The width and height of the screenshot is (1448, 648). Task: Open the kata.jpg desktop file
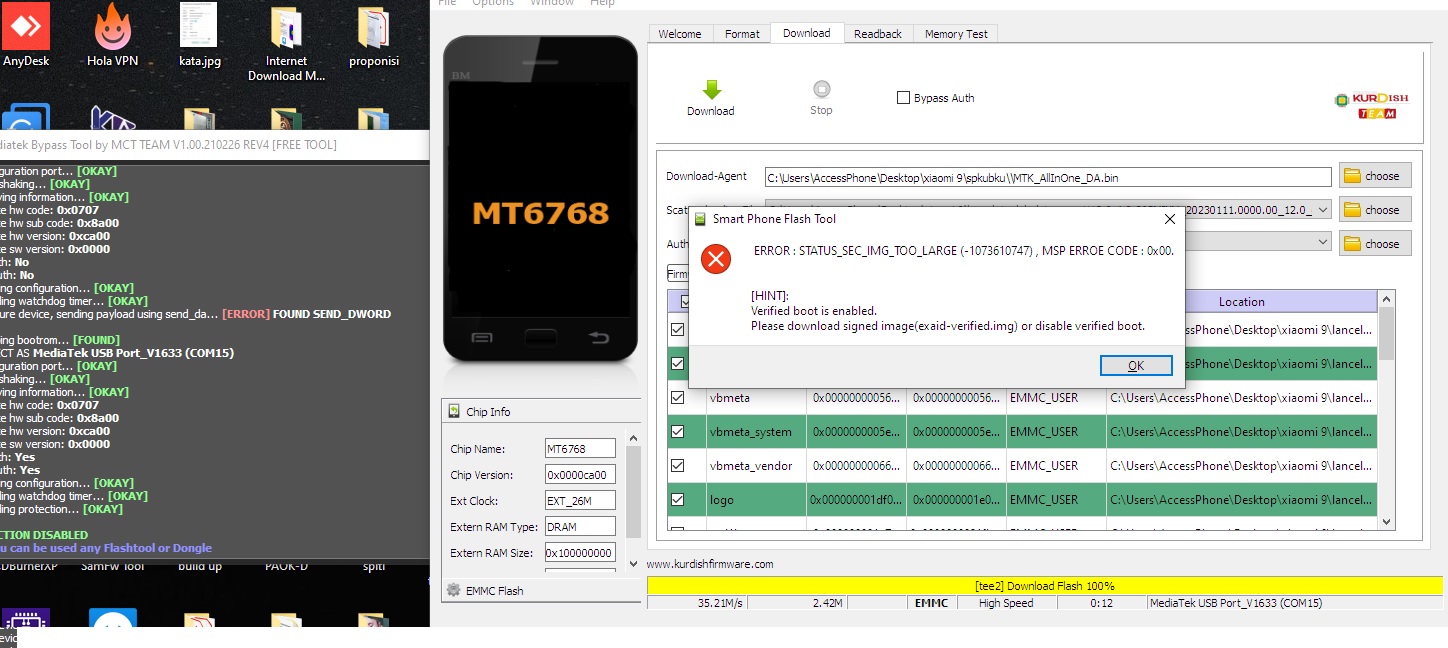point(199,27)
